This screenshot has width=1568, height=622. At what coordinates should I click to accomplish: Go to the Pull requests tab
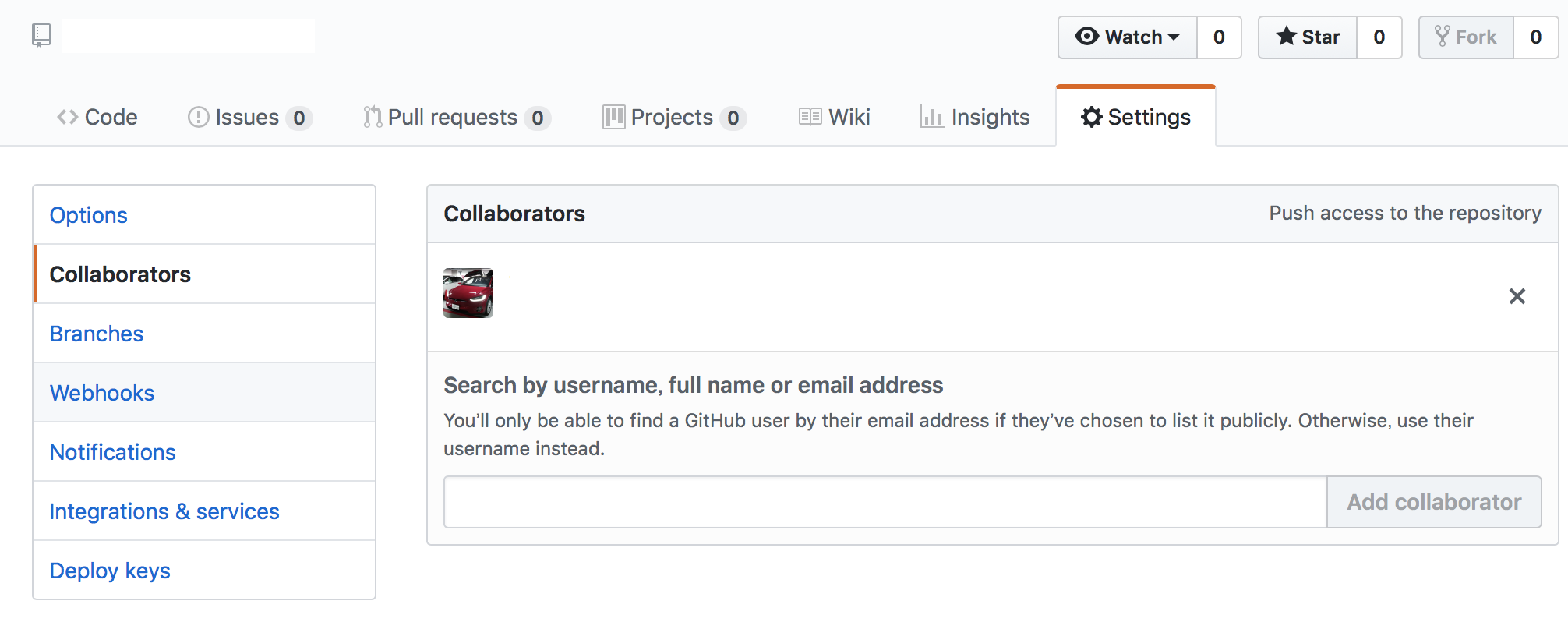coord(457,117)
